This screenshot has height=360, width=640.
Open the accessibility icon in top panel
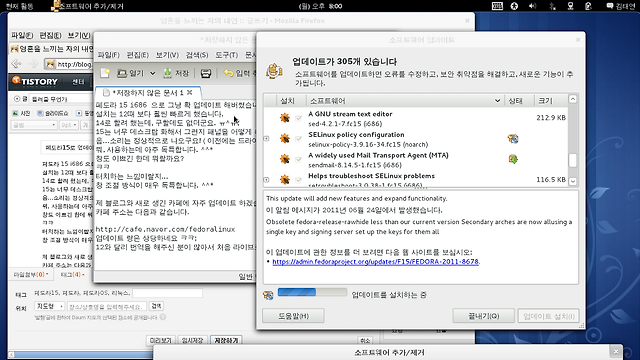click(514, 6)
